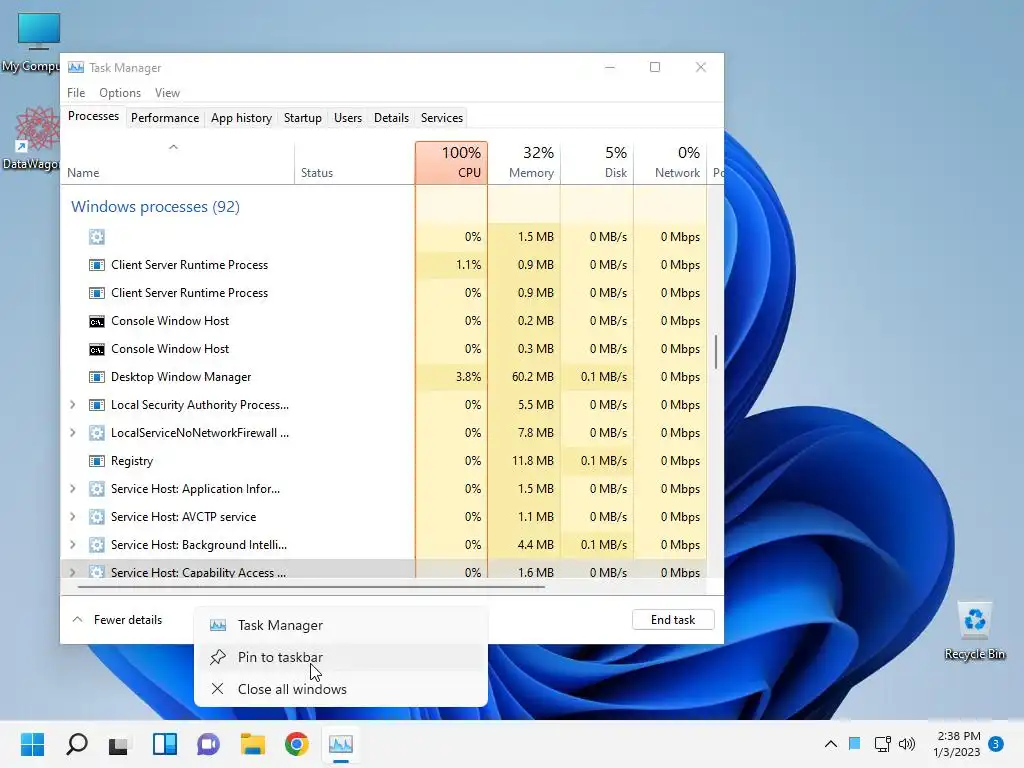Switch to the Services tab

tap(441, 118)
